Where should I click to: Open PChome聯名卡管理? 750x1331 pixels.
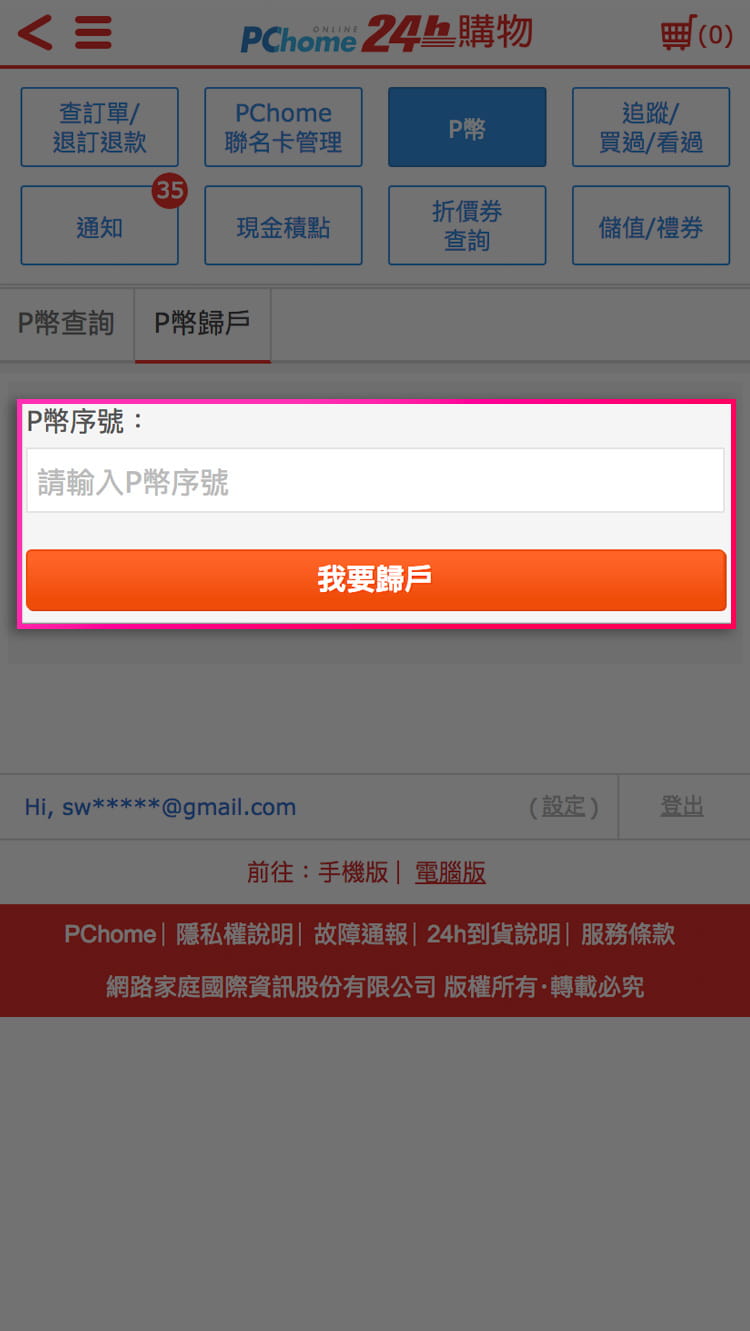click(x=284, y=127)
